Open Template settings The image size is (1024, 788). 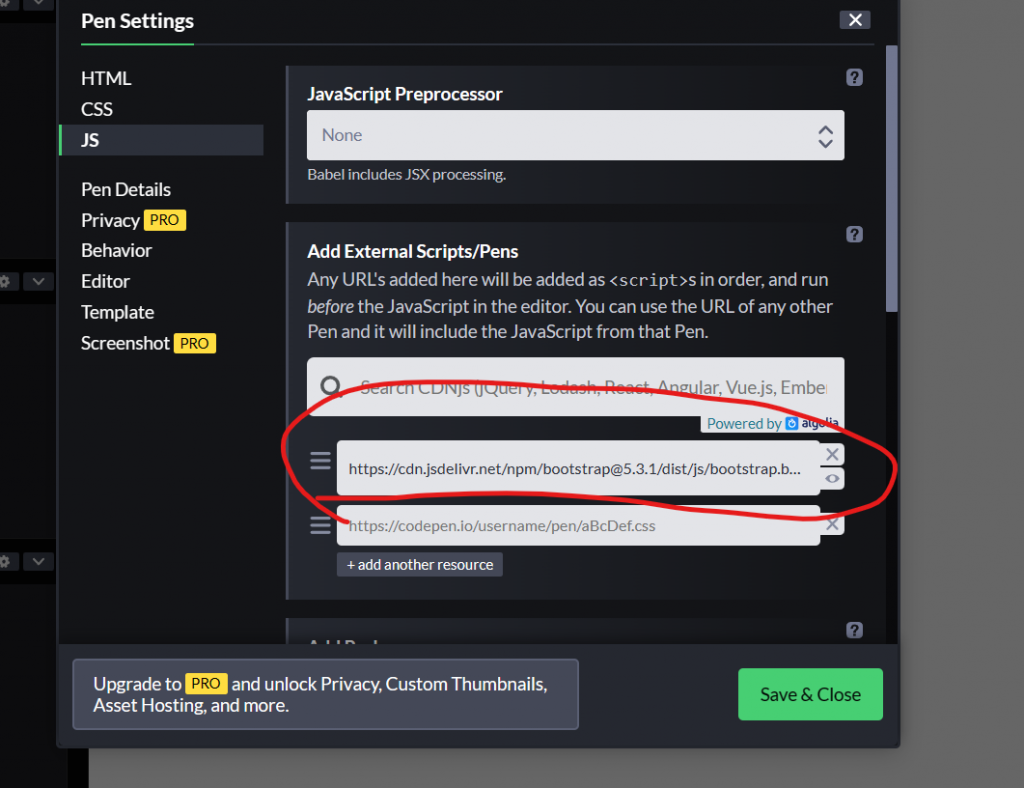(118, 312)
